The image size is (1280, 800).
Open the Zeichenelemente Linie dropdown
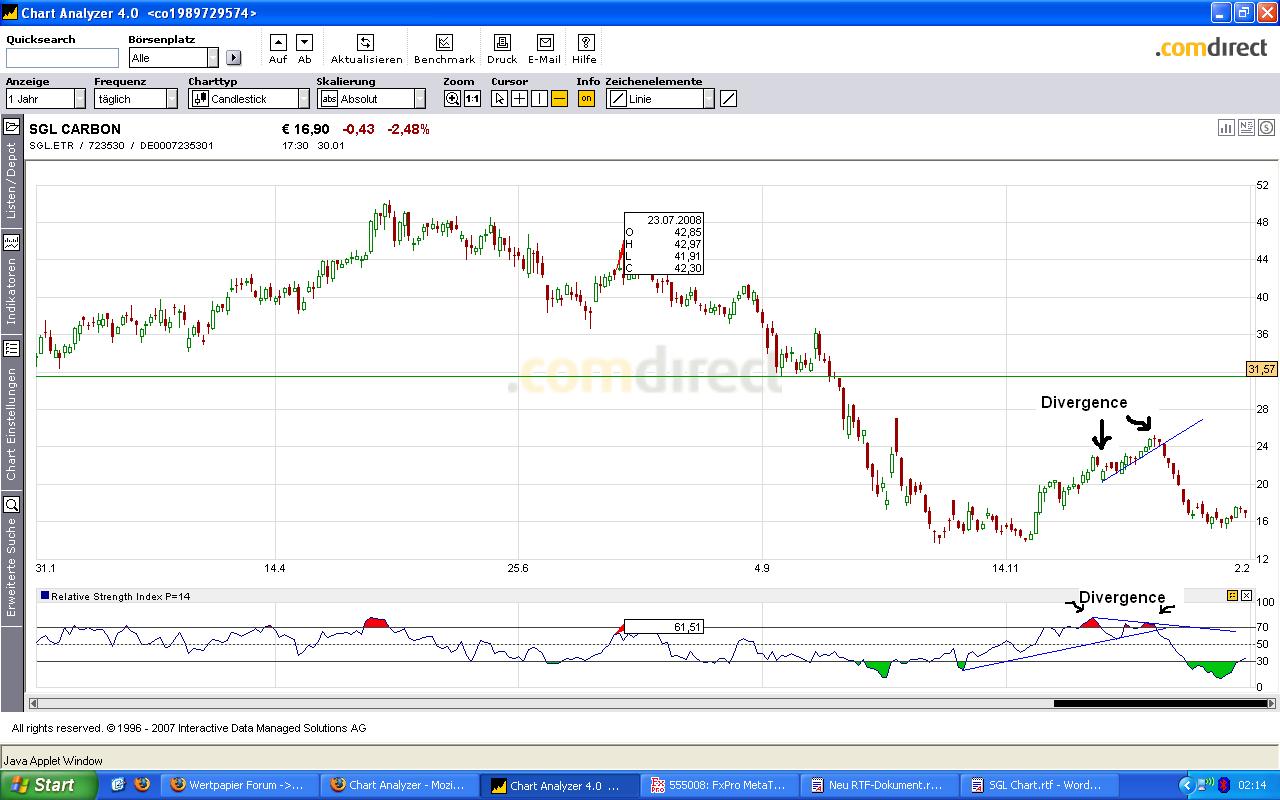[660, 98]
